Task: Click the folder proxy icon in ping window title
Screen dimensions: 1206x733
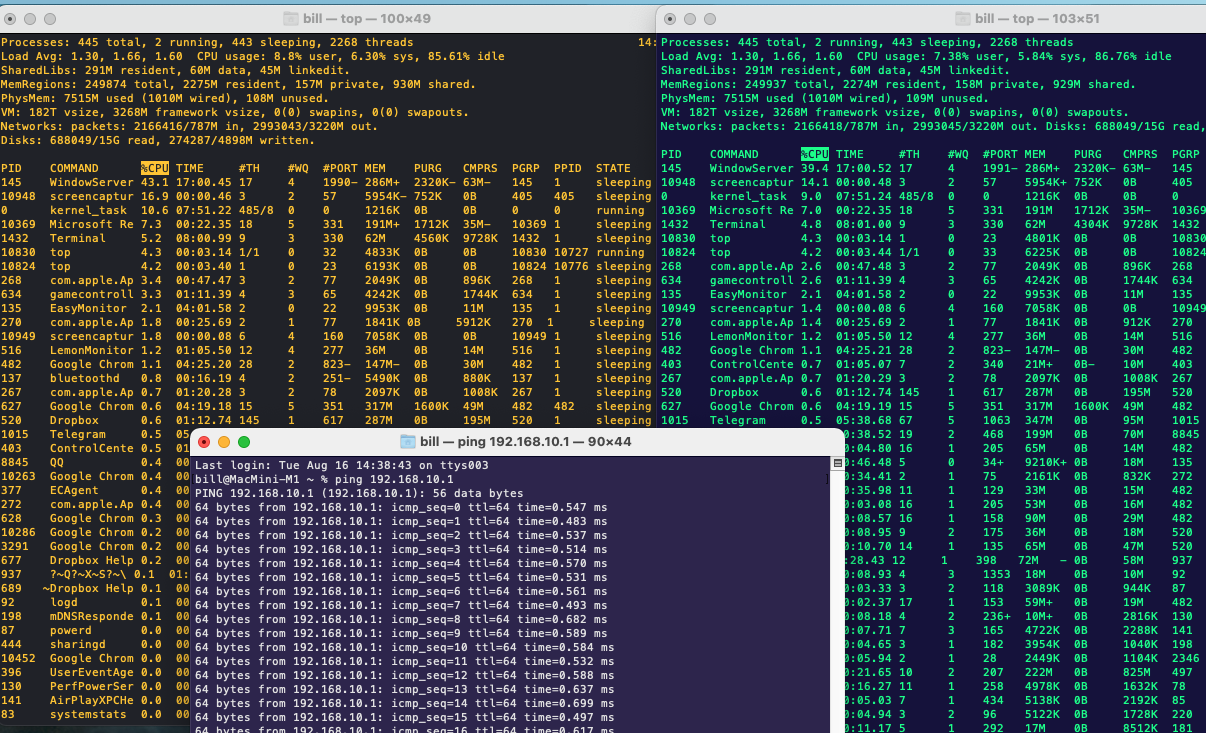Action: click(407, 441)
